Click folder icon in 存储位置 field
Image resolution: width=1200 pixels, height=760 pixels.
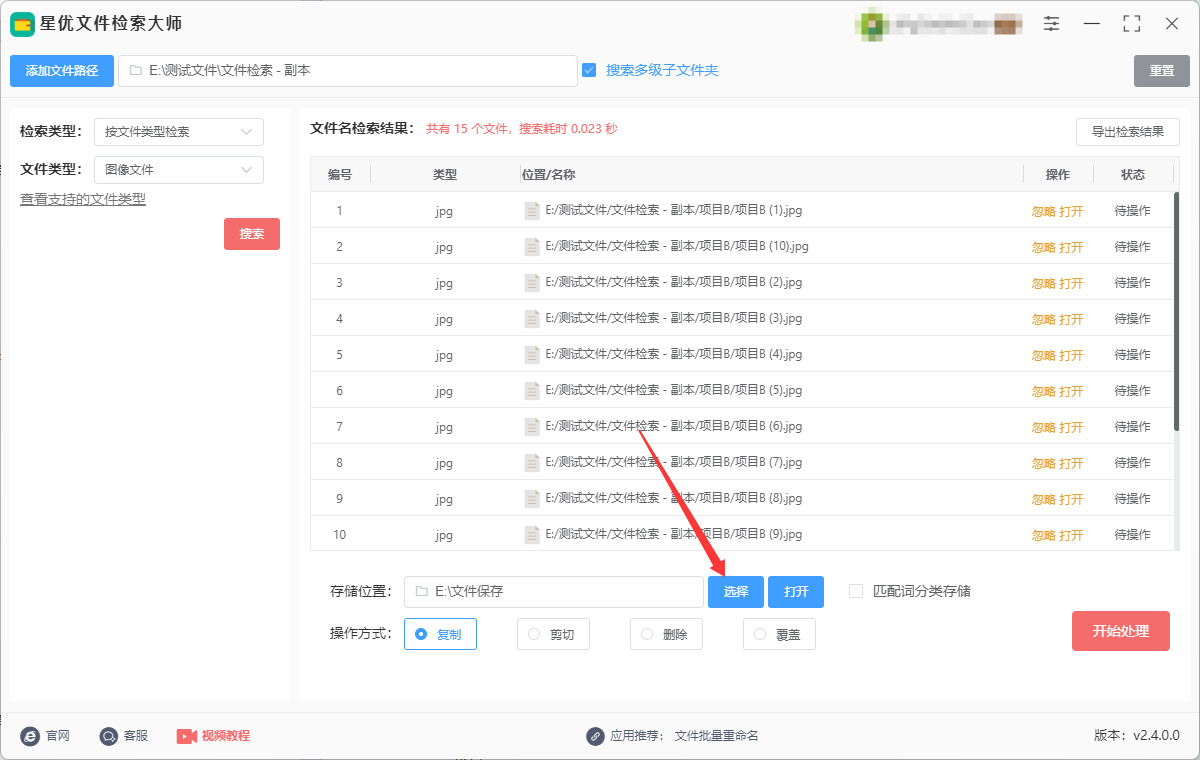[x=422, y=591]
